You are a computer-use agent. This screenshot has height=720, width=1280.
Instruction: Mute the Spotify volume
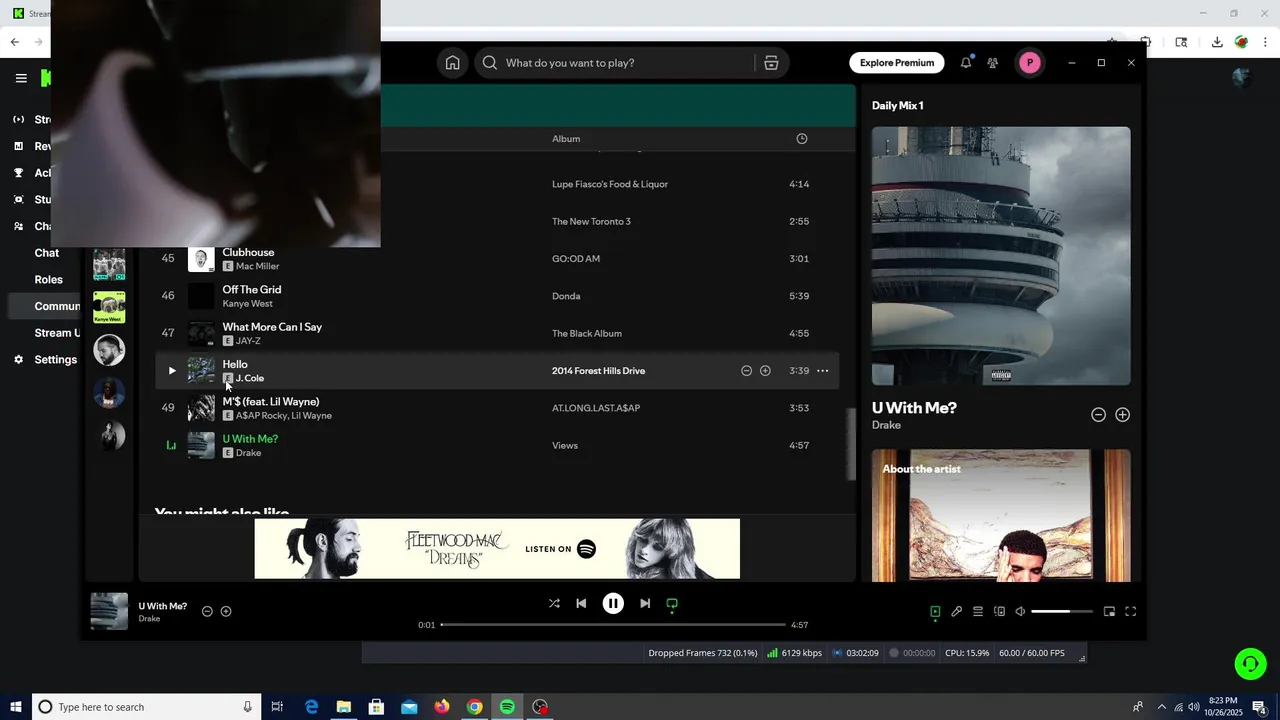[1020, 612]
